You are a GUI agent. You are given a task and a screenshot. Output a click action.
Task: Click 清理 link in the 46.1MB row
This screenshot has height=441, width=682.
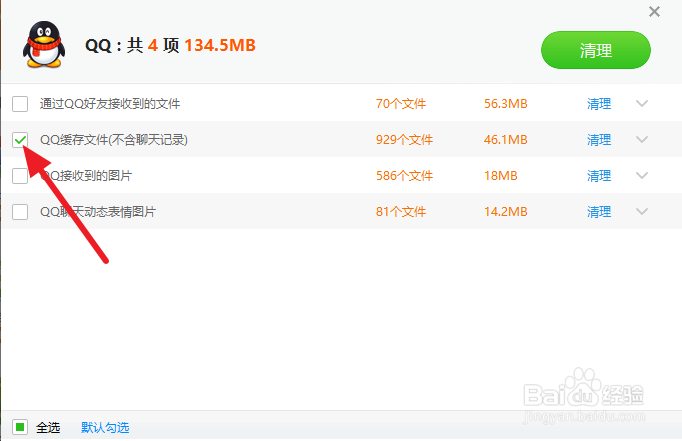click(599, 140)
